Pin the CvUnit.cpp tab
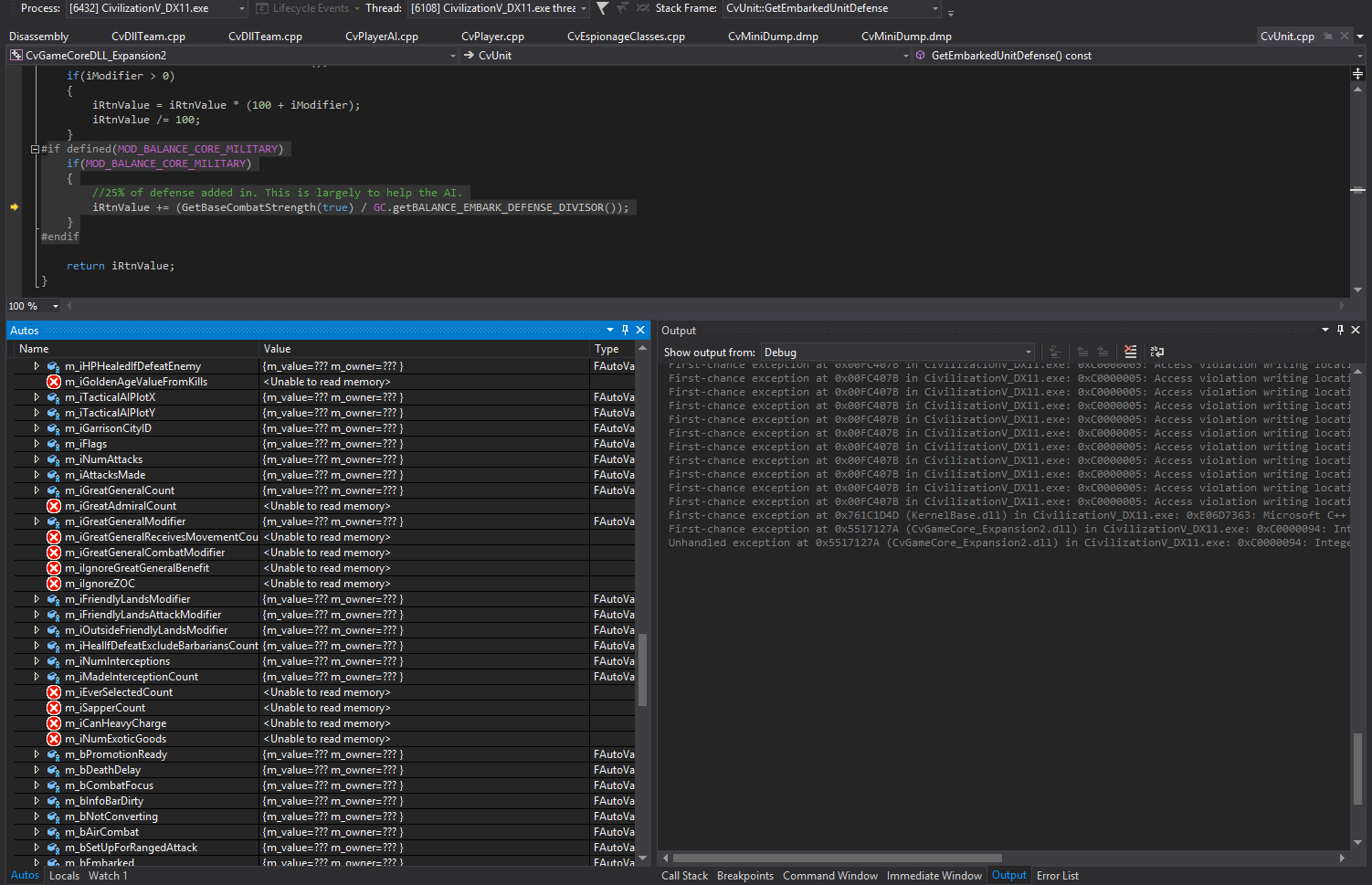Viewport: 1372px width, 885px height. (x=1328, y=36)
